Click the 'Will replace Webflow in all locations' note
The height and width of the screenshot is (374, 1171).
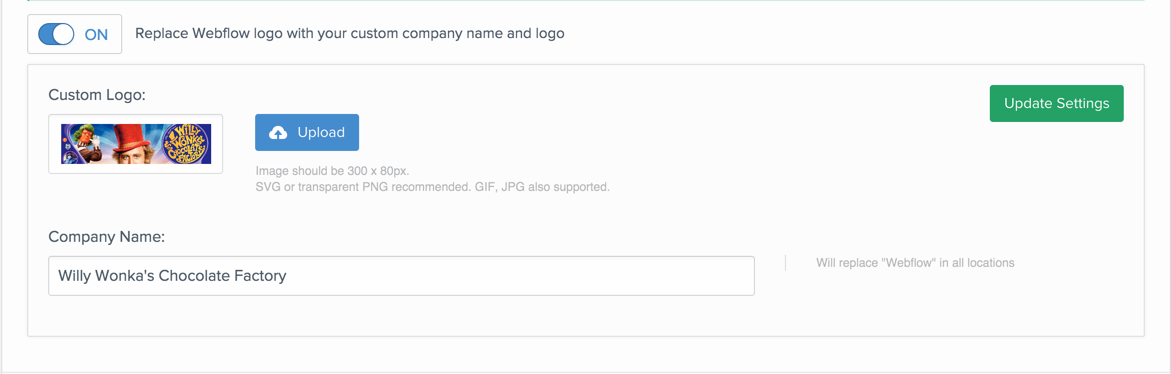point(915,263)
